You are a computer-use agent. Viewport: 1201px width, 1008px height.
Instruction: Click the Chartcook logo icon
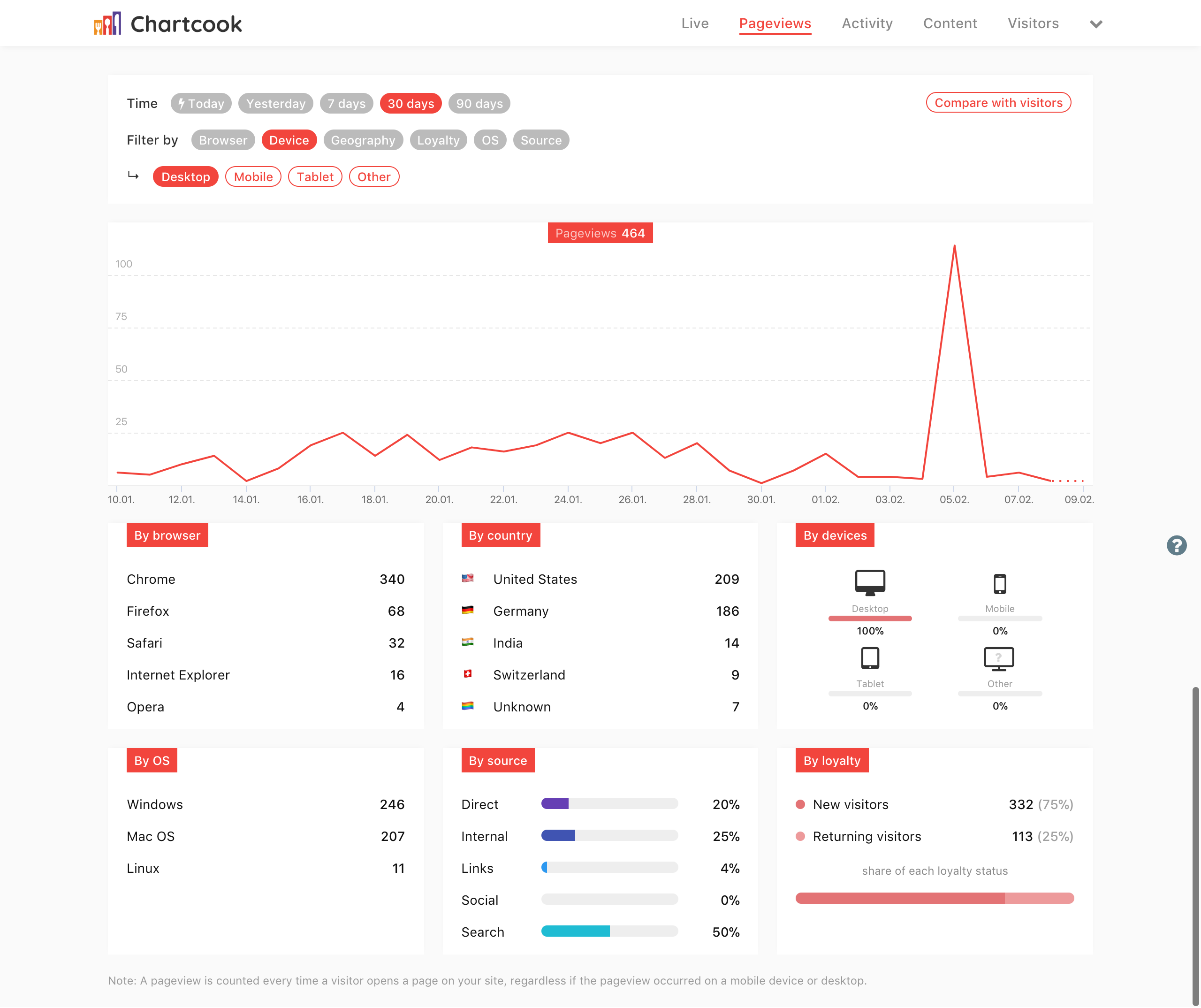tap(107, 24)
